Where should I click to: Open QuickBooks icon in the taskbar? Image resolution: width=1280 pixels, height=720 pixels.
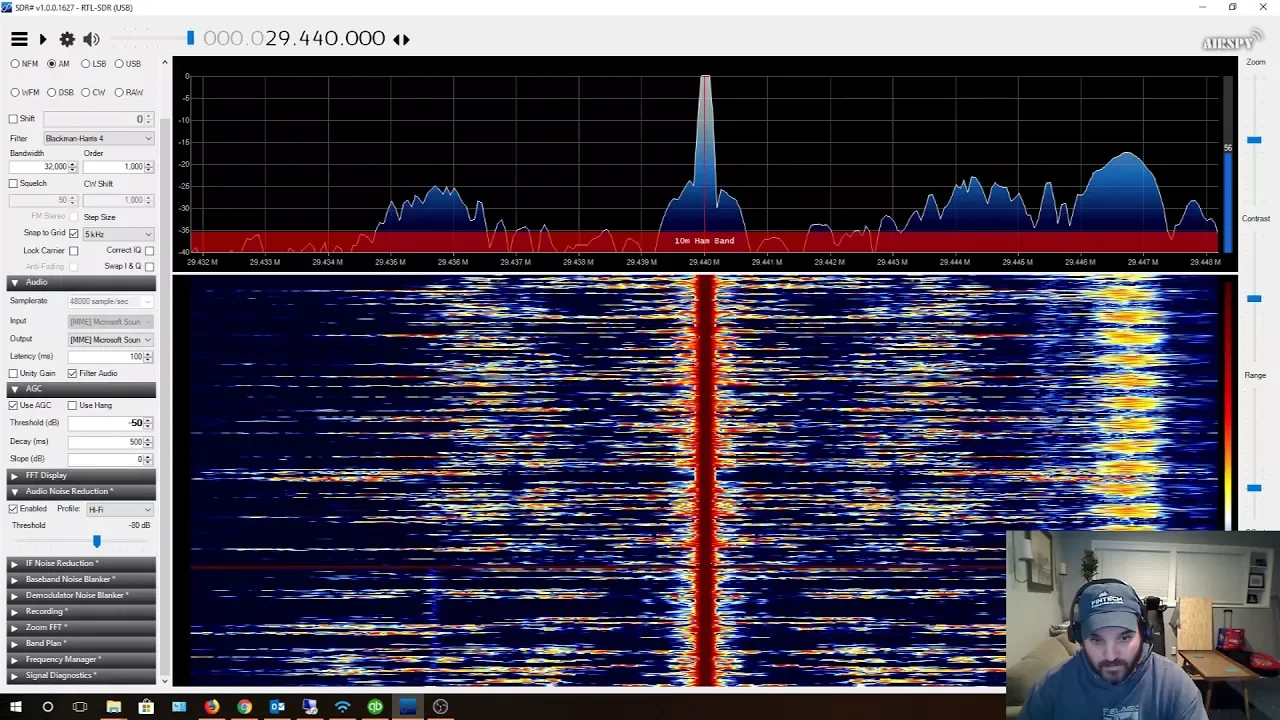click(375, 707)
